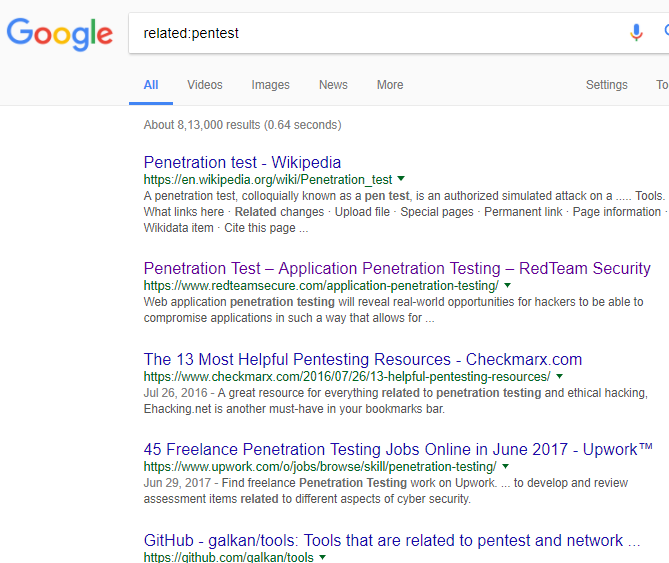This screenshot has width=669, height=563.
Task: Click the Google logo
Action: (59, 34)
